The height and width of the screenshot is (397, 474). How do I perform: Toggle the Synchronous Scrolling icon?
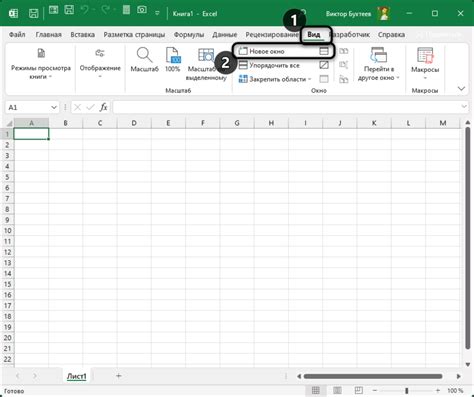tap(344, 65)
